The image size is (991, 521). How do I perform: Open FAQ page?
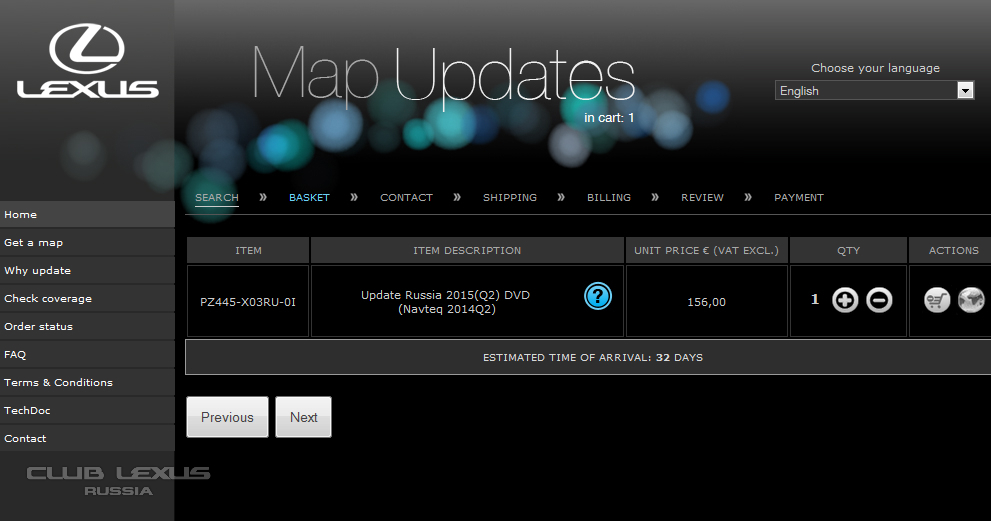[87, 354]
